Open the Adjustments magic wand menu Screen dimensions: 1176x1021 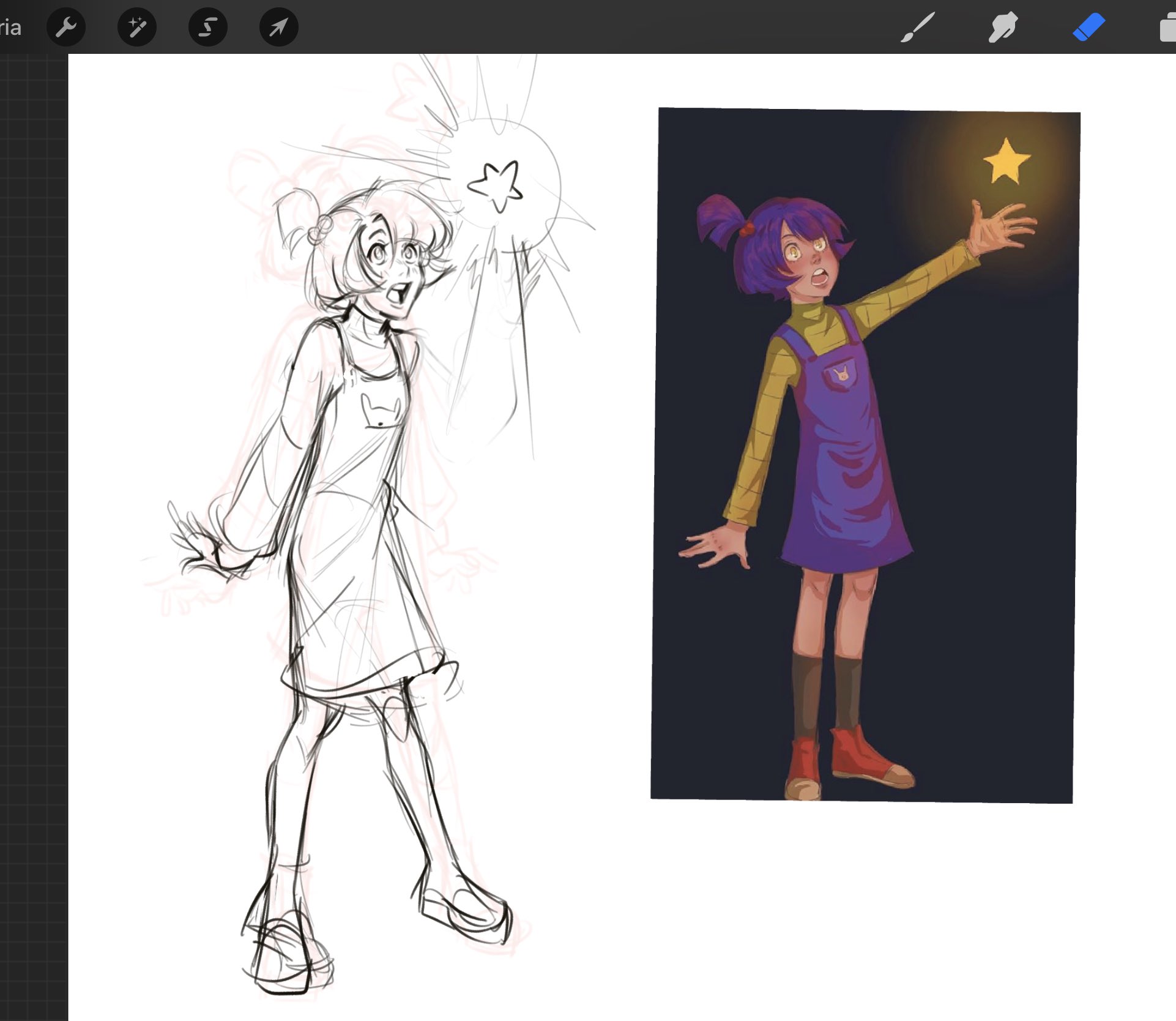(136, 27)
